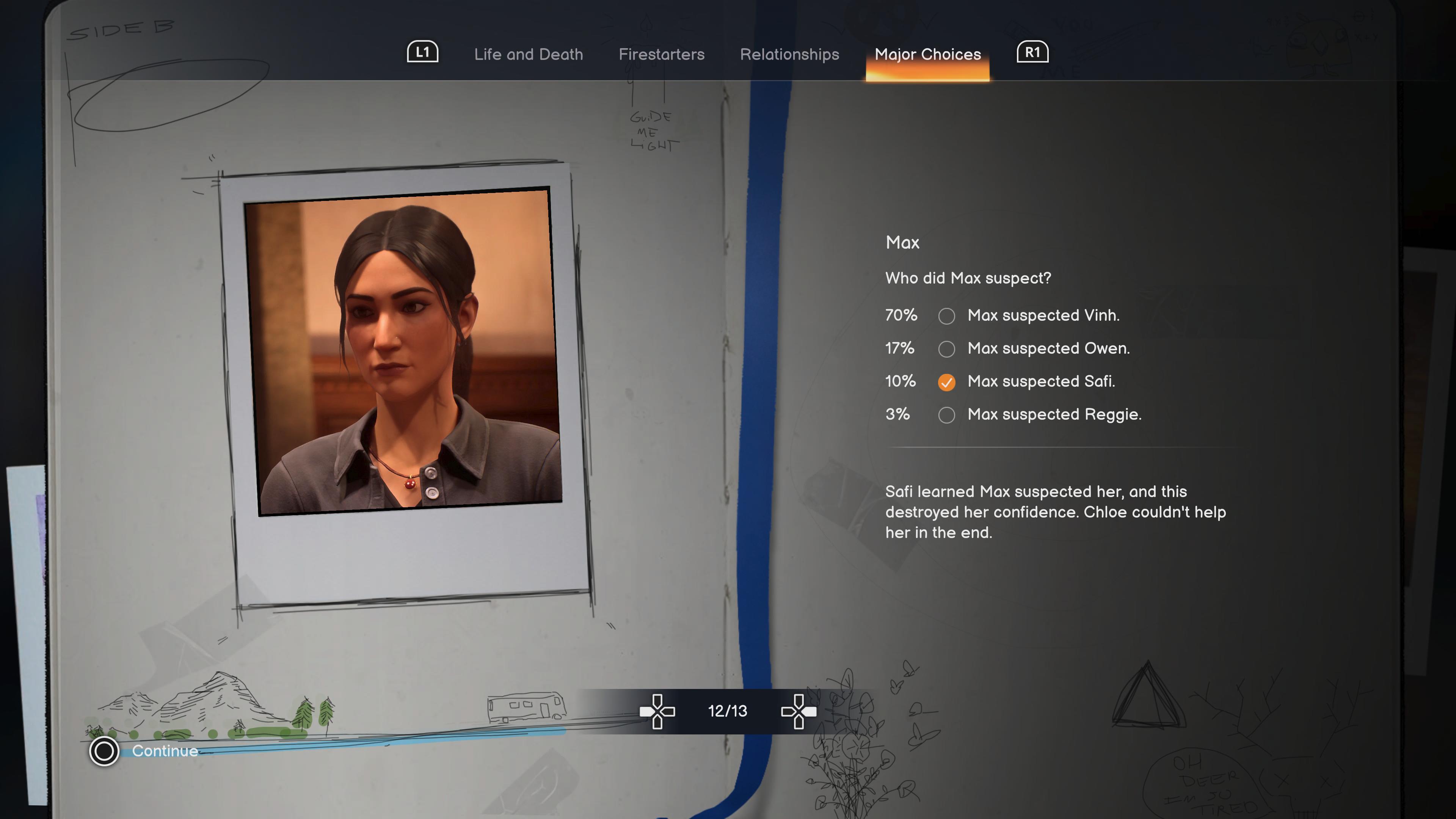The height and width of the screenshot is (819, 1456).
Task: Click the 'Safi learned Max suspected her' outcome text
Action: 1055,512
